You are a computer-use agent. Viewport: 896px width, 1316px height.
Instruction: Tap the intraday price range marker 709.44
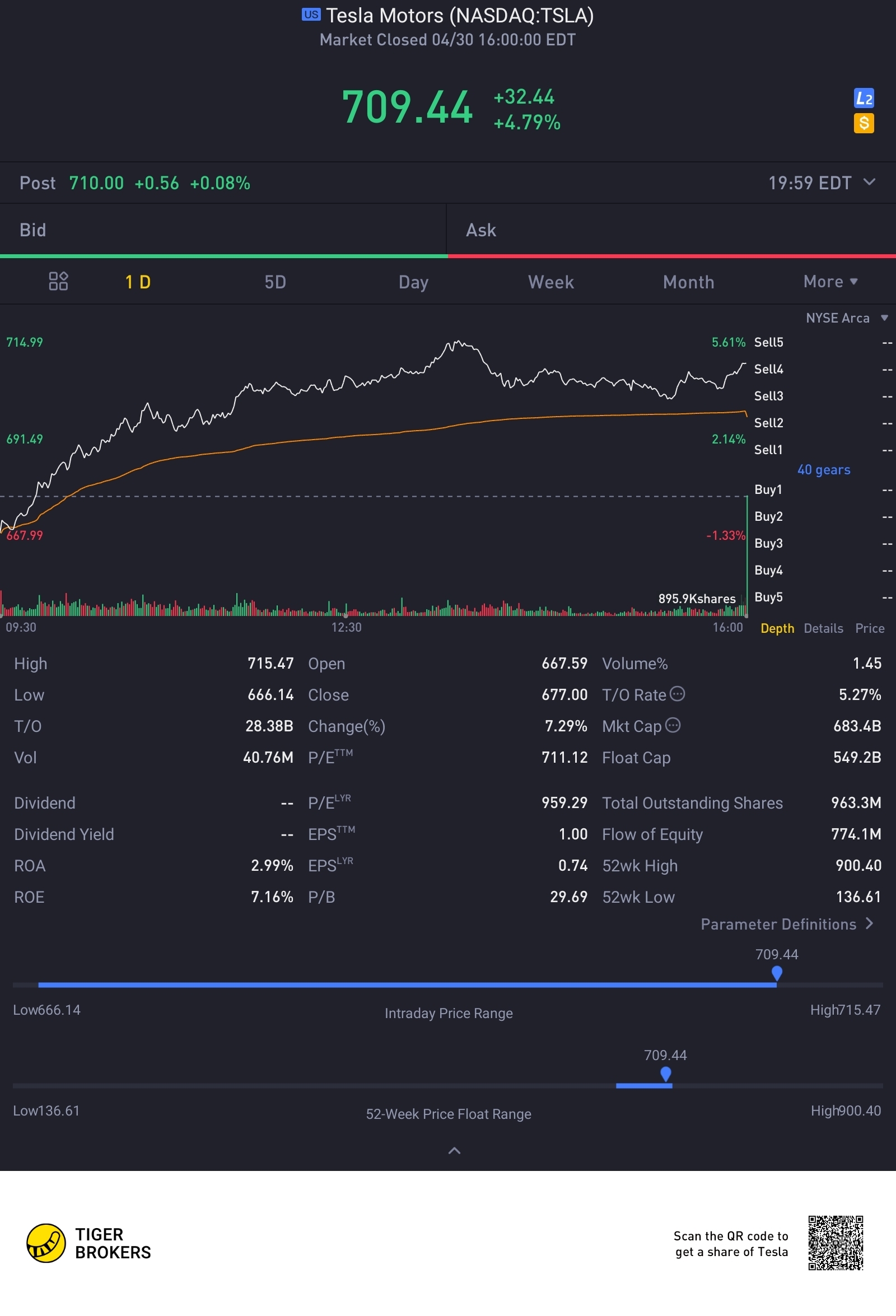tap(777, 973)
